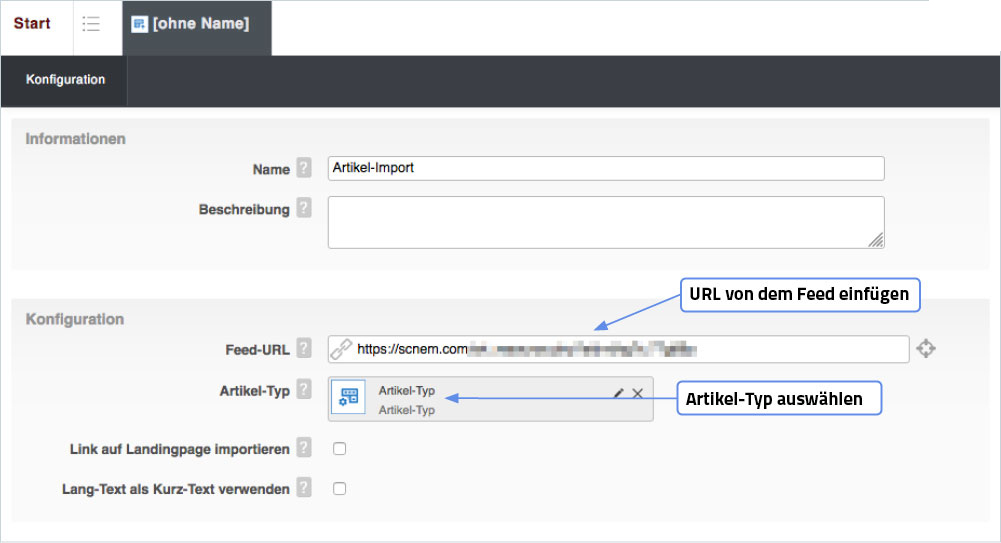This screenshot has height=543, width=1001.
Task: Enable Link auf Landingpage importieren checkbox
Action: point(340,449)
